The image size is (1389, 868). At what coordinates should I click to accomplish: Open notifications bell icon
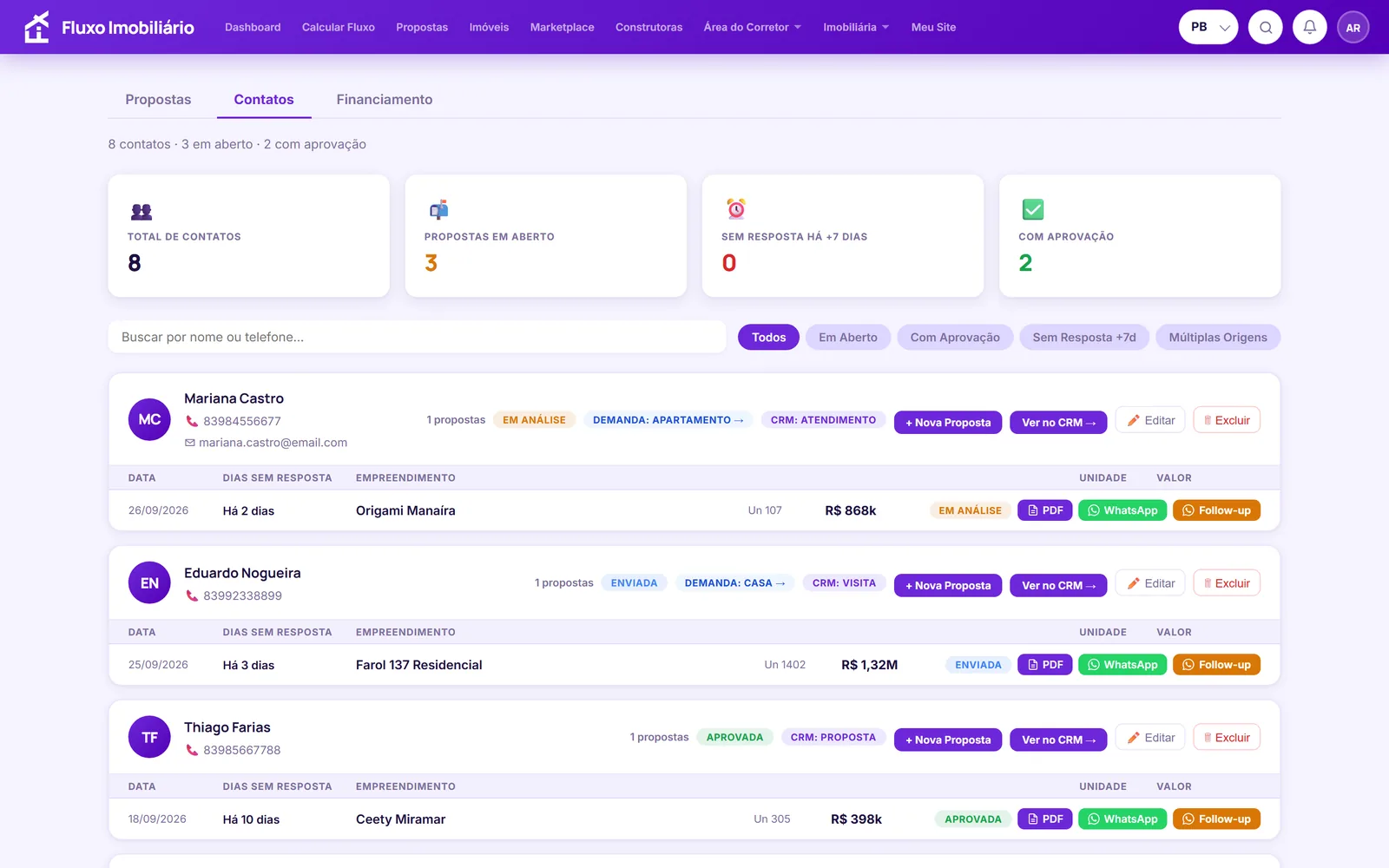[1310, 27]
